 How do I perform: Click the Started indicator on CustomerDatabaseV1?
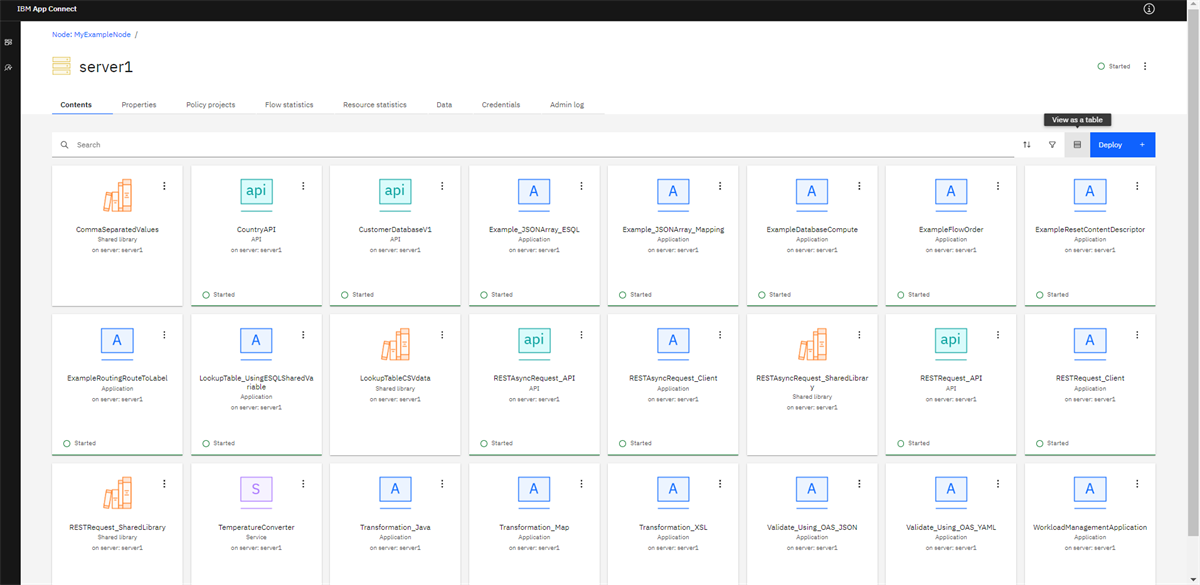coord(346,294)
